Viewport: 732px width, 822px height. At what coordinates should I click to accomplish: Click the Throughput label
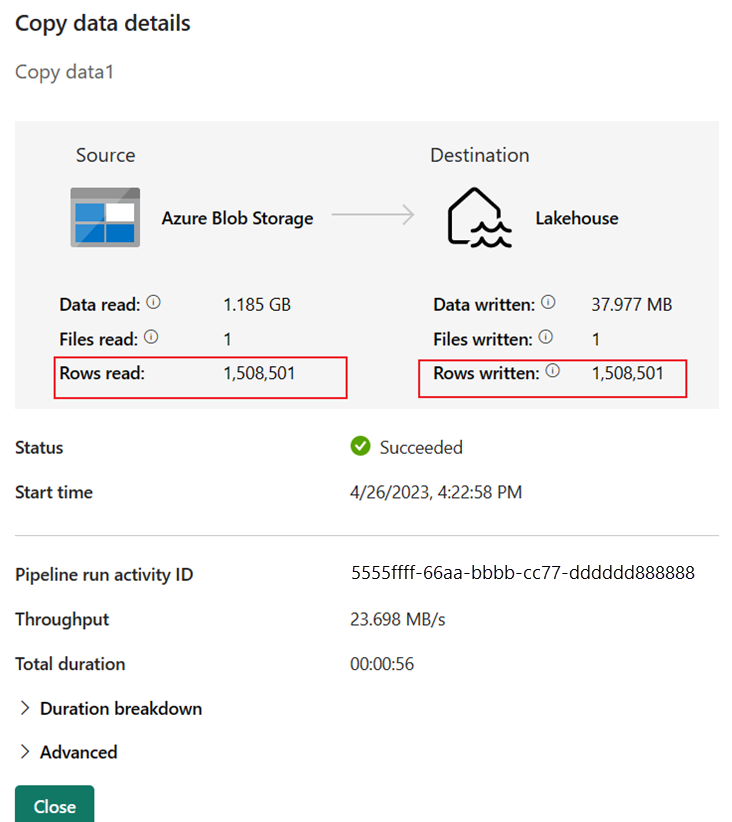pos(62,620)
